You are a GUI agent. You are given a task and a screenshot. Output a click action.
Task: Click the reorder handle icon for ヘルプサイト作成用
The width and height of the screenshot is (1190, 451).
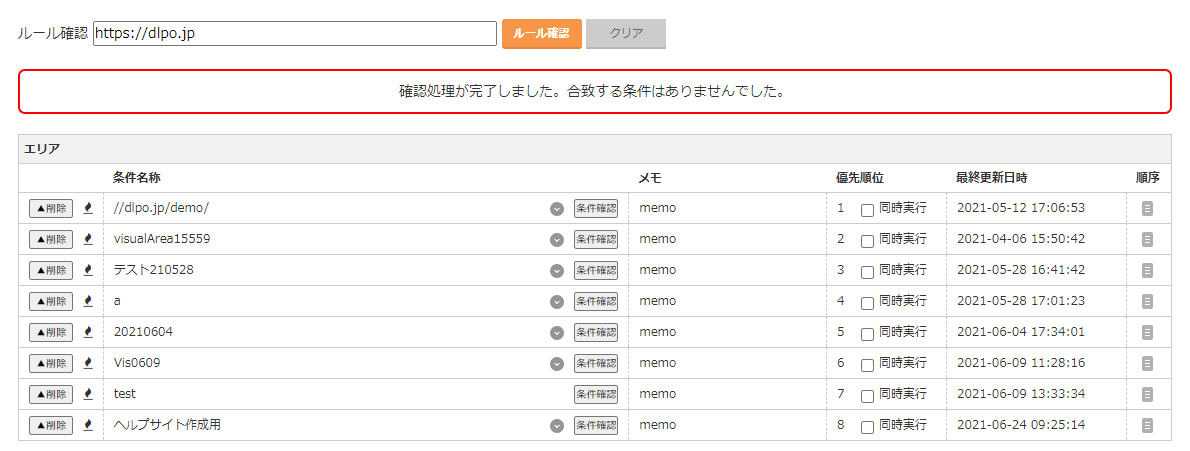tap(1148, 426)
